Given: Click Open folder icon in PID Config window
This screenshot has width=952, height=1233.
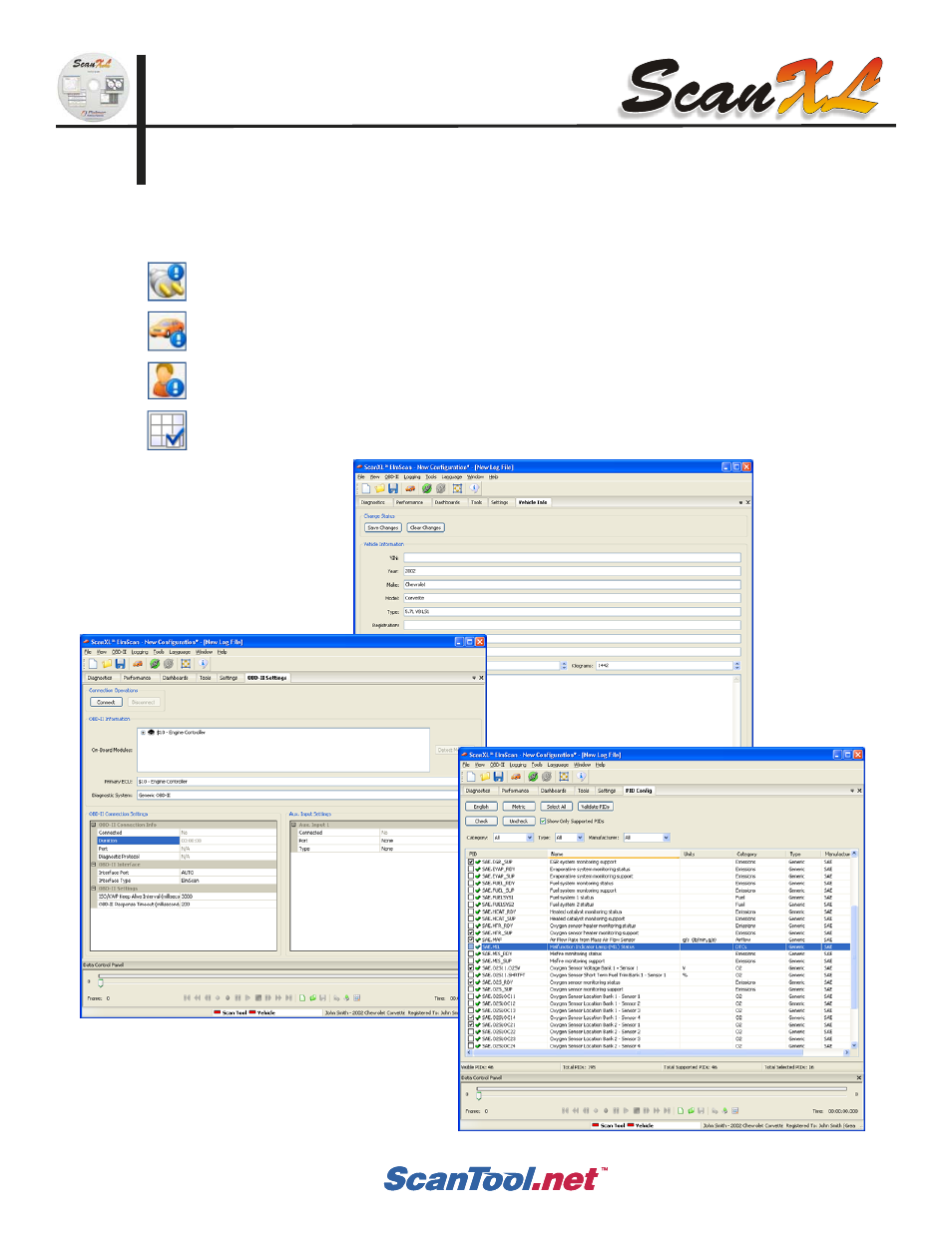Looking at the screenshot, I should (x=485, y=777).
